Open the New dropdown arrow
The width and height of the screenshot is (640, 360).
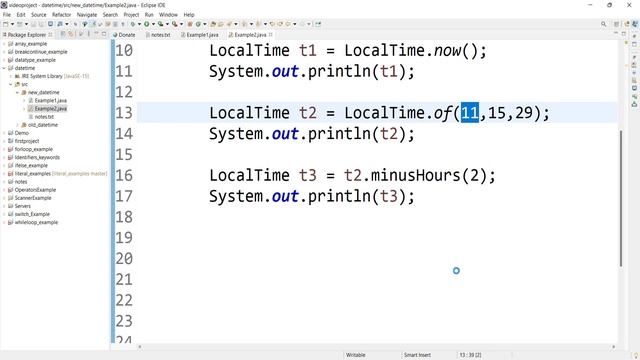click(x=12, y=24)
